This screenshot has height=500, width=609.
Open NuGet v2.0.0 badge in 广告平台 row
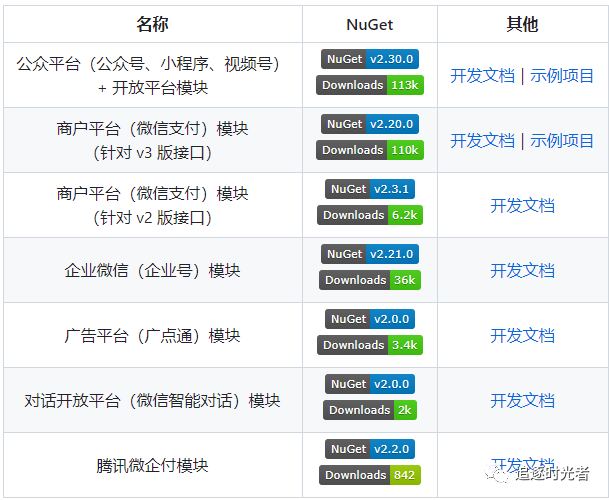(370, 319)
